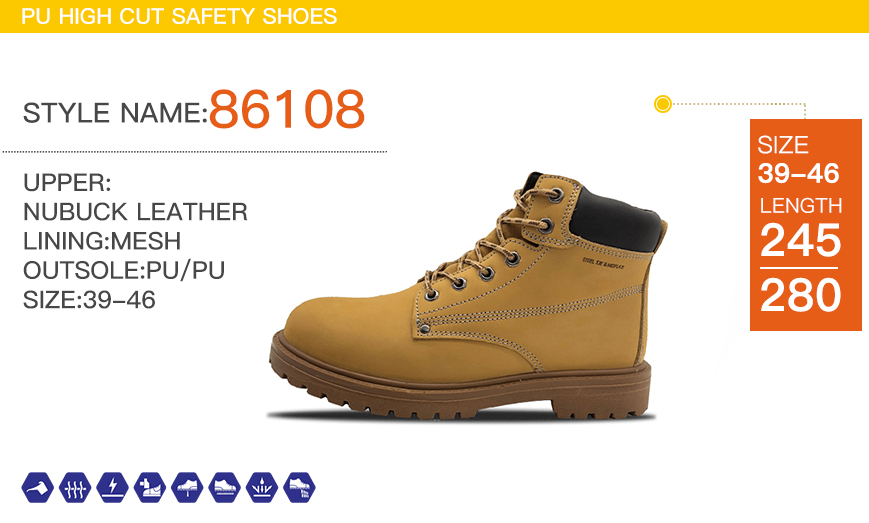Select the breathable wavy-lines hexagon icon
869x523 pixels.
coord(75,488)
